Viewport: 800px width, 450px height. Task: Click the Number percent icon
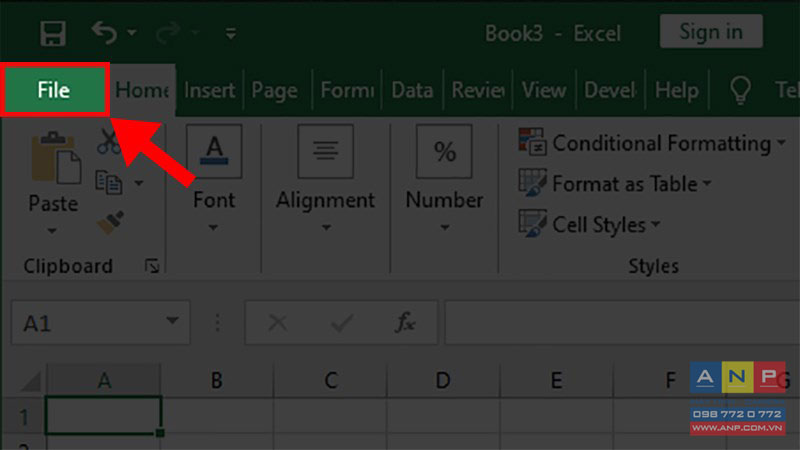(x=444, y=151)
